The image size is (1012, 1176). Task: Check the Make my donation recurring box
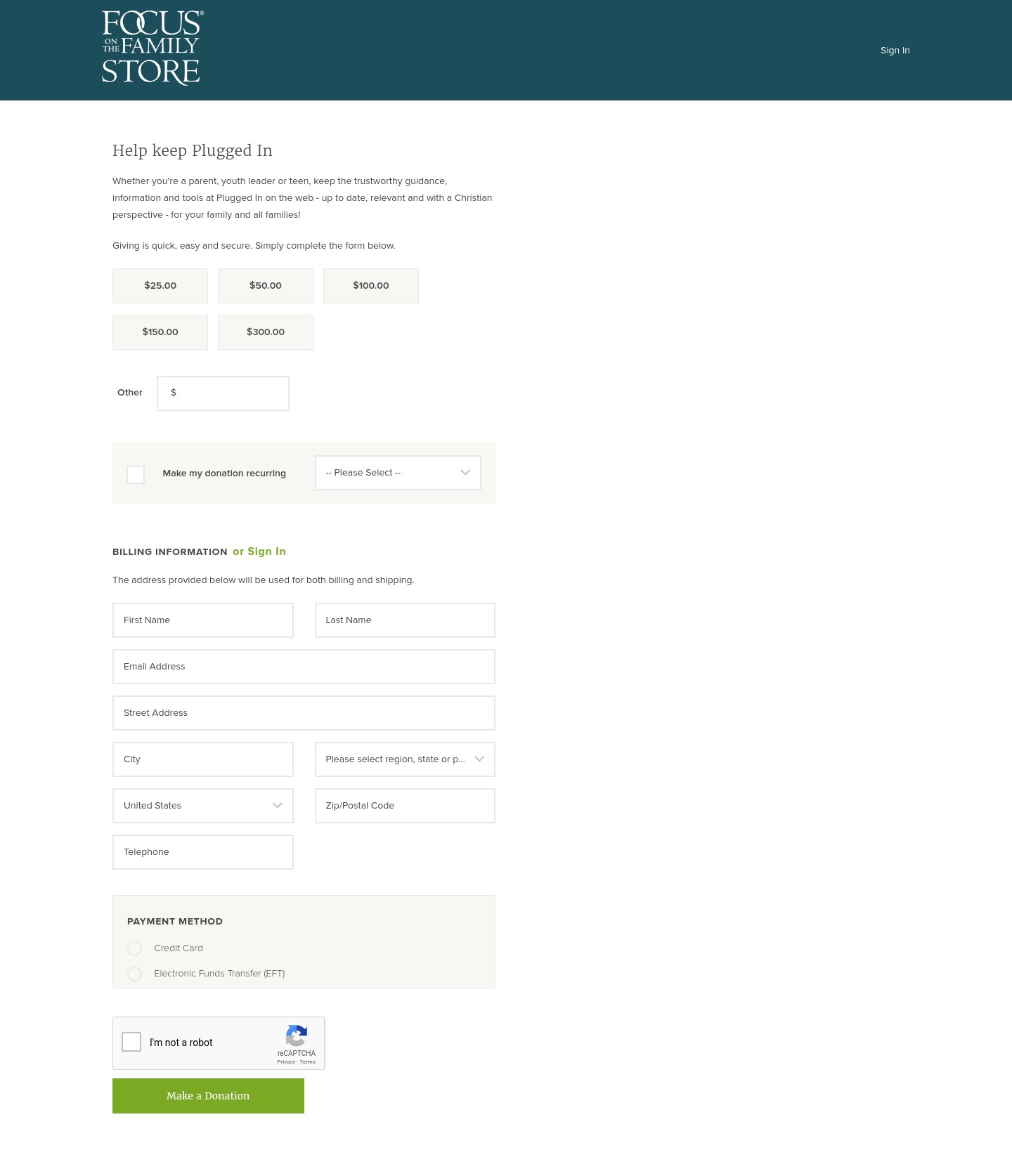click(x=136, y=474)
